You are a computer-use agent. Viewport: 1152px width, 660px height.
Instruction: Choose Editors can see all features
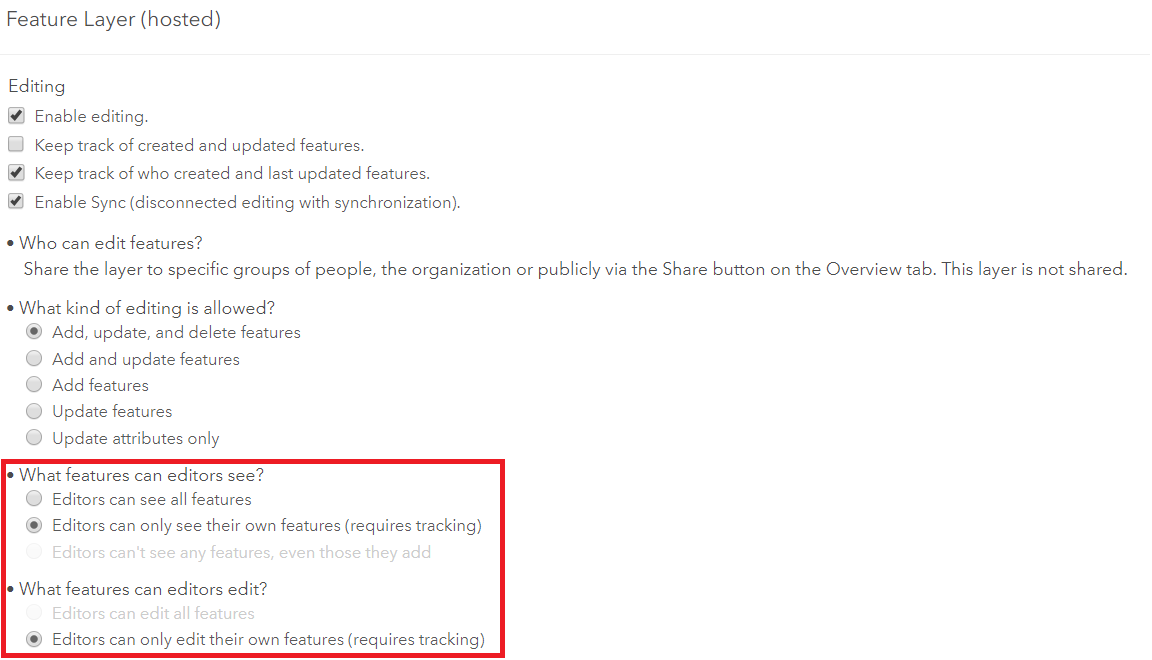tap(34, 499)
